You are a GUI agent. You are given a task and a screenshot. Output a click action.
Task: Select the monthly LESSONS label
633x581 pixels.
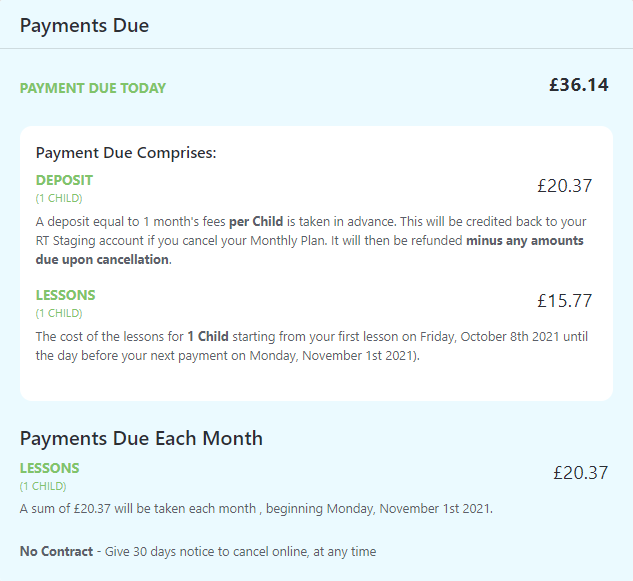point(50,468)
